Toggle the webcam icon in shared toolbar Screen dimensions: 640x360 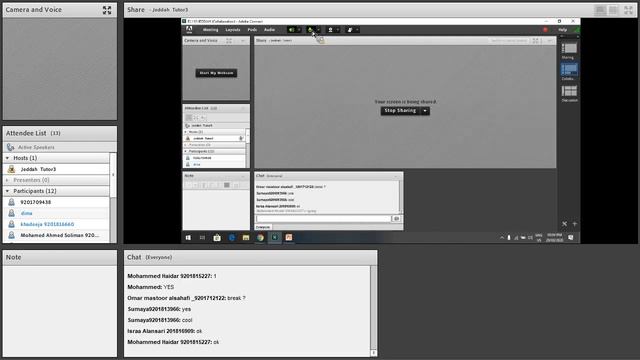pyautogui.click(x=330, y=30)
